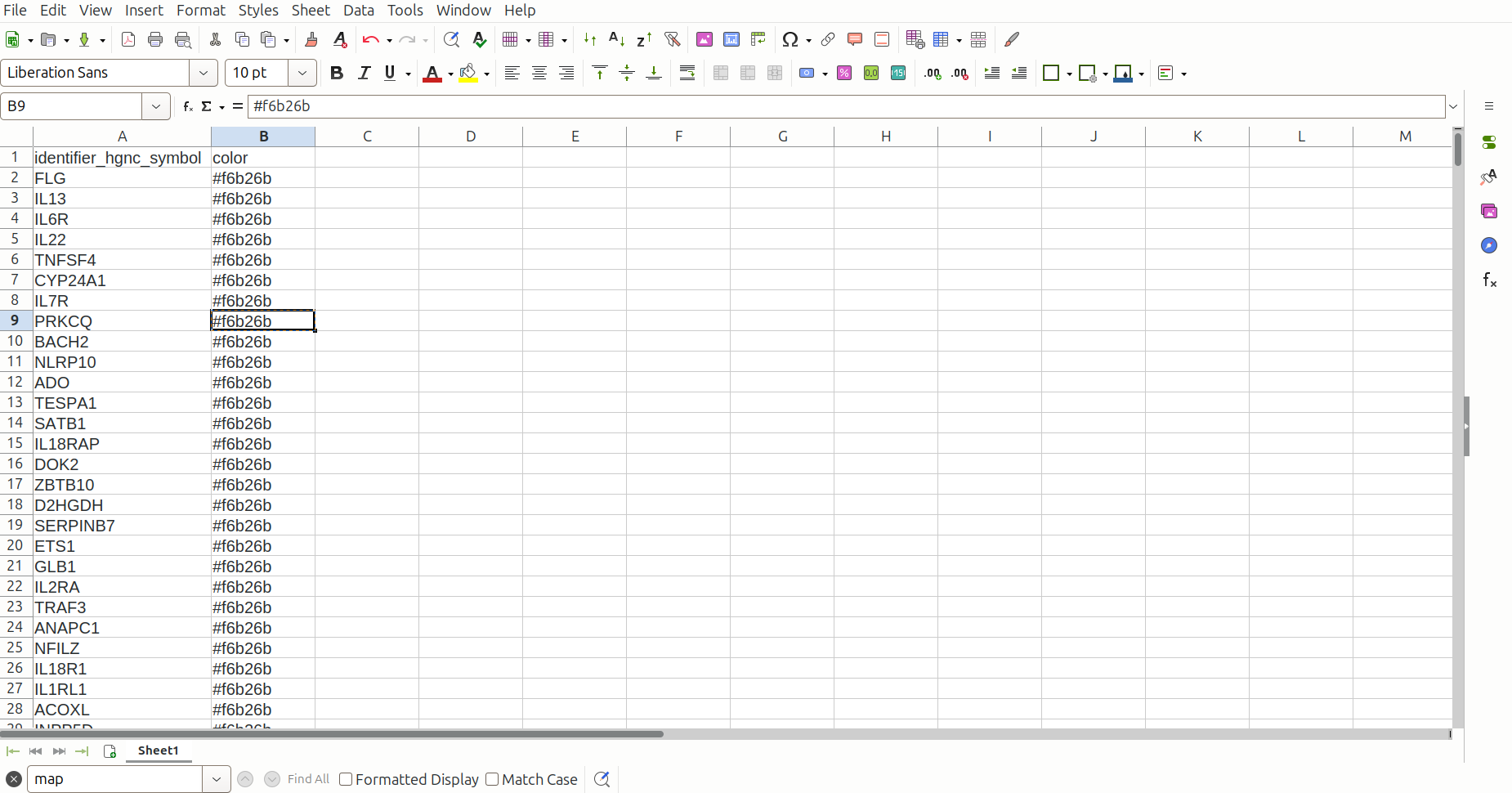Expand the font name dropdown
The image size is (1512, 793).
tap(203, 74)
